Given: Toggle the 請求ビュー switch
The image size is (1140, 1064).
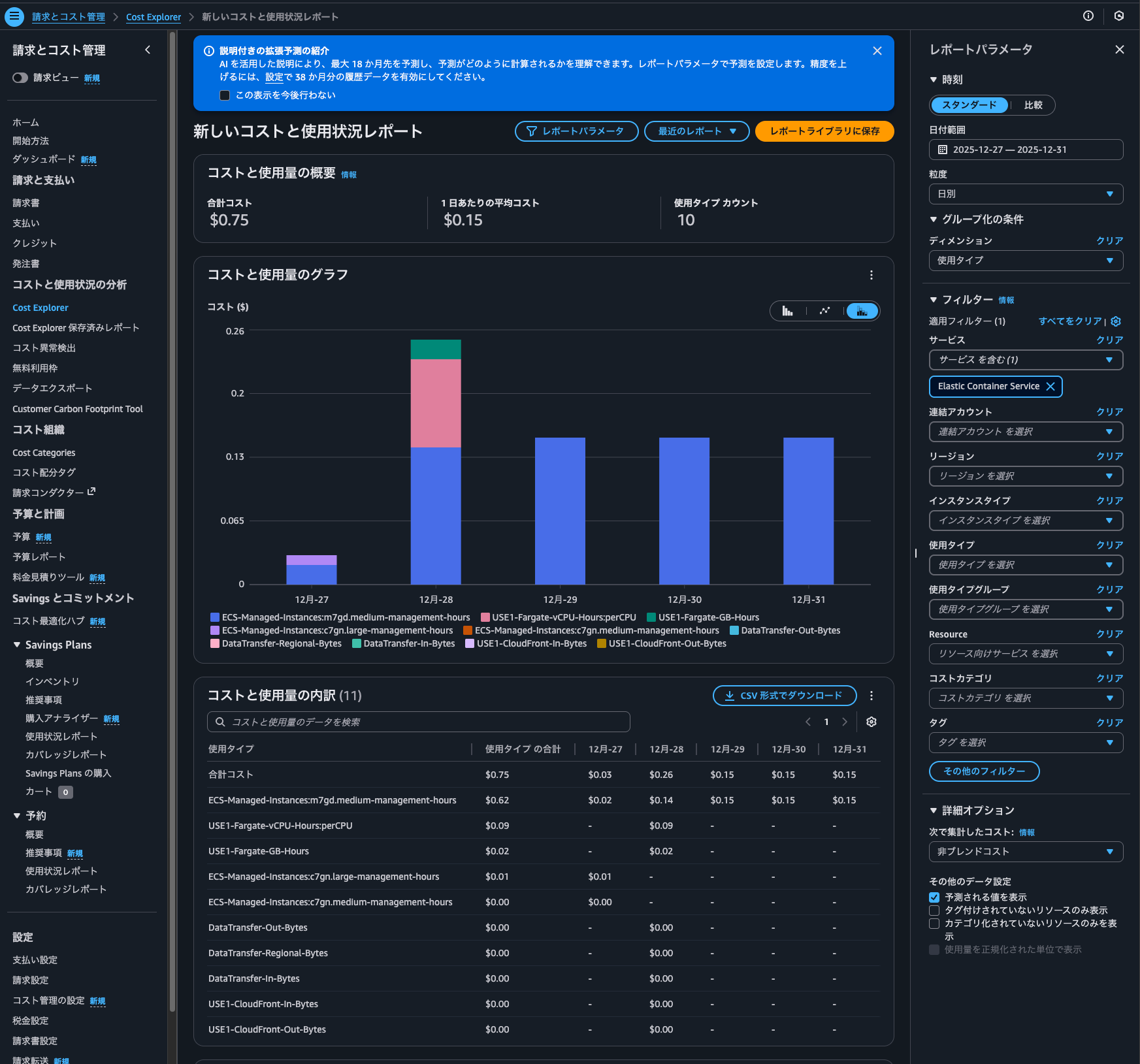Looking at the screenshot, I should tap(20, 78).
